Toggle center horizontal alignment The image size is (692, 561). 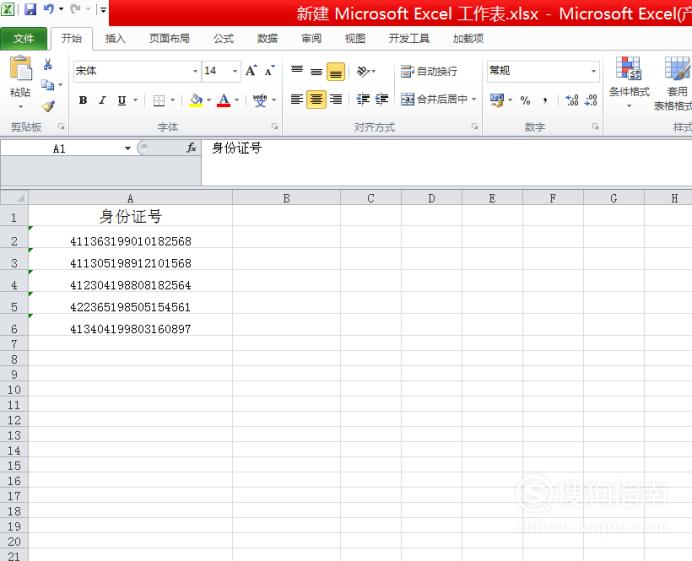click(x=316, y=99)
